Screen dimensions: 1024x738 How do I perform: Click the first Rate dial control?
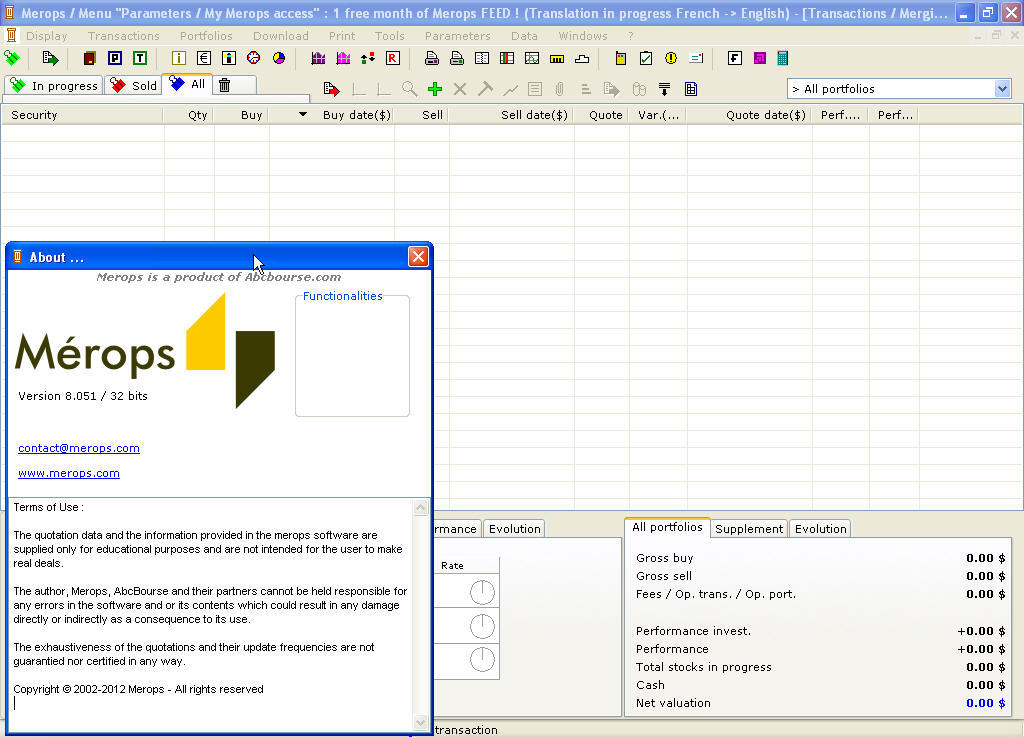482,592
